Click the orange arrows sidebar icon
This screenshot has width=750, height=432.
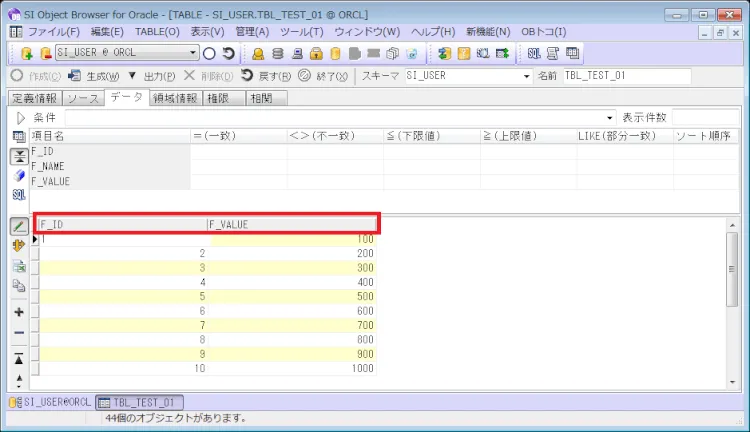[19, 246]
